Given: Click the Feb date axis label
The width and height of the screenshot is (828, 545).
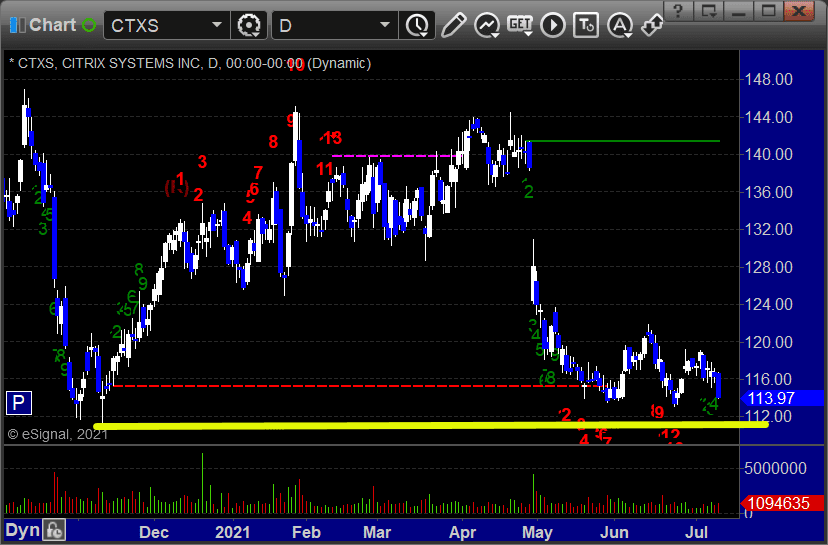Looking at the screenshot, I should pyautogui.click(x=306, y=532).
